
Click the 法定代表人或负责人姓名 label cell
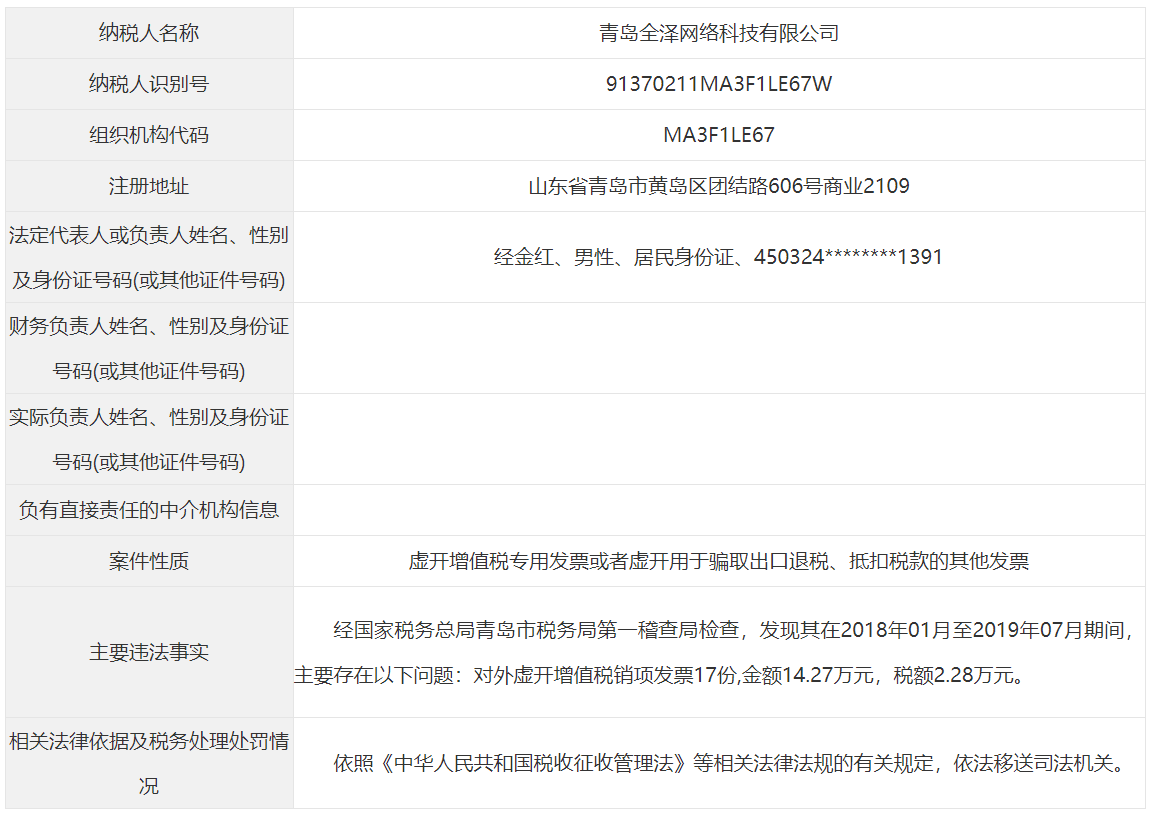click(149, 257)
